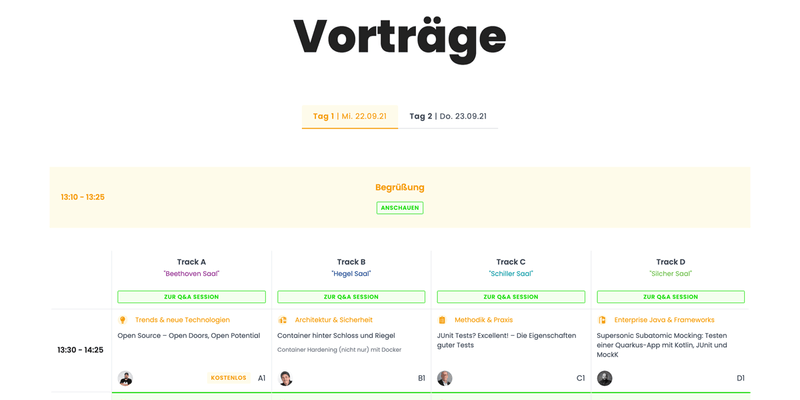800x400 pixels.
Task: Open Track D Zur Q&A Session button
Action: (670, 297)
